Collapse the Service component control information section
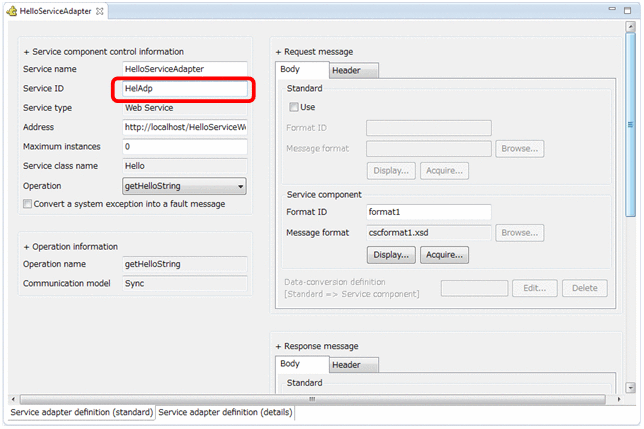 [x=25, y=51]
